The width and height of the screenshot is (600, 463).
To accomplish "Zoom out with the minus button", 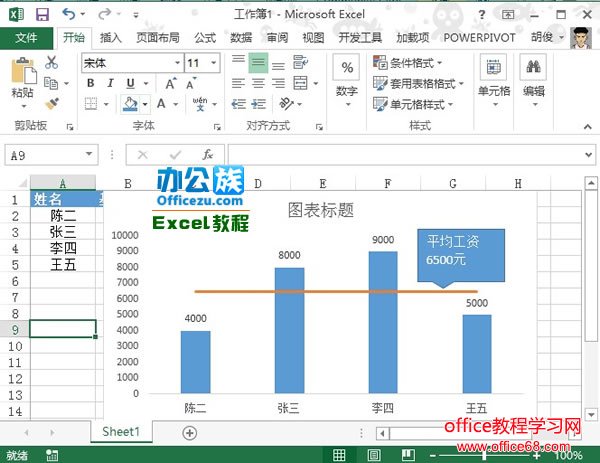I will click(x=433, y=455).
